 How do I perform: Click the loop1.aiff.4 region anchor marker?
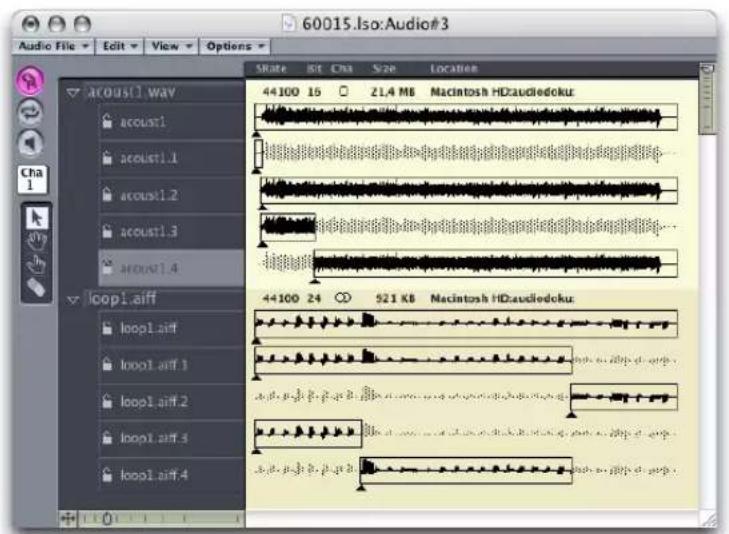(361, 488)
